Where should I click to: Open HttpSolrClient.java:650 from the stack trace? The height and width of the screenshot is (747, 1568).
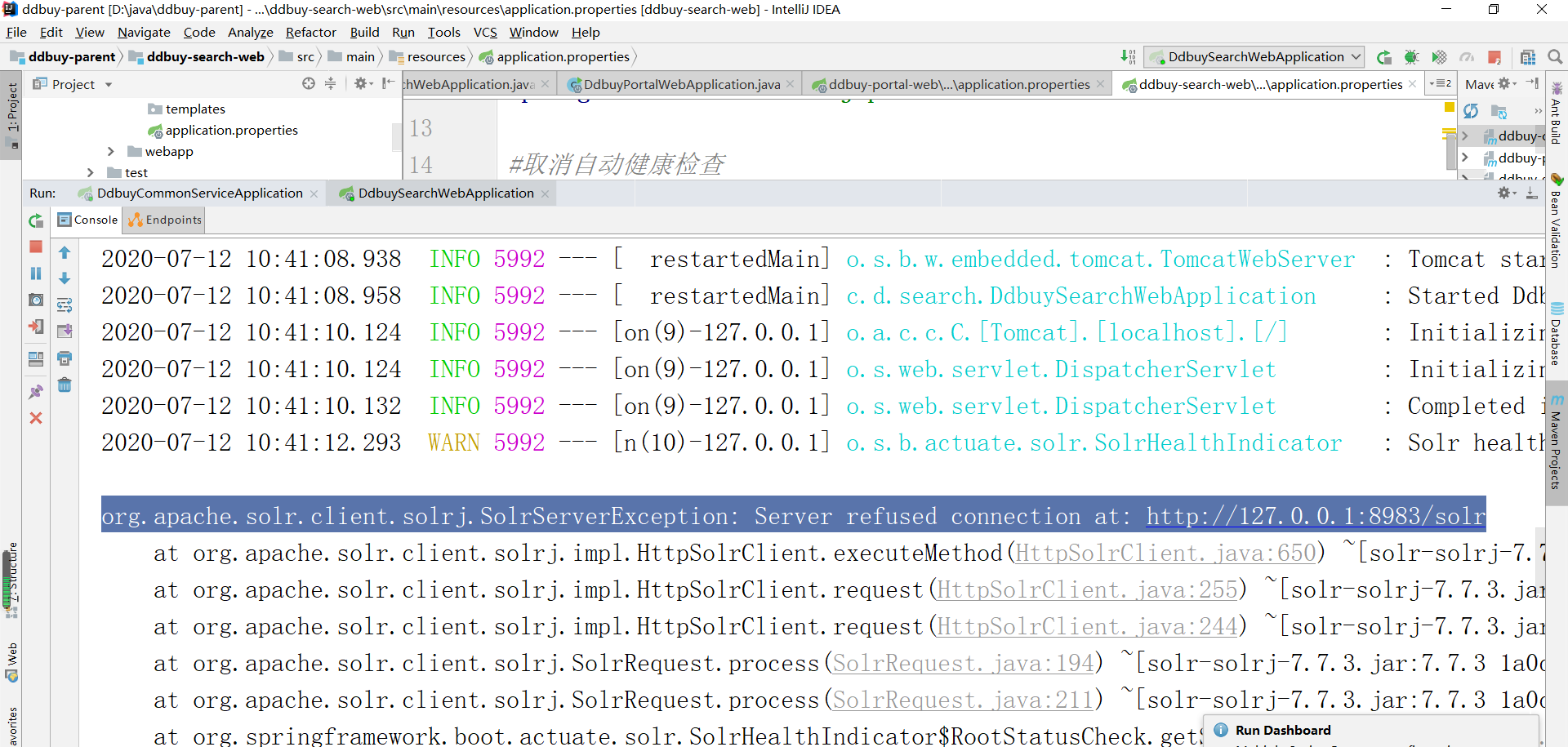tap(1166, 553)
